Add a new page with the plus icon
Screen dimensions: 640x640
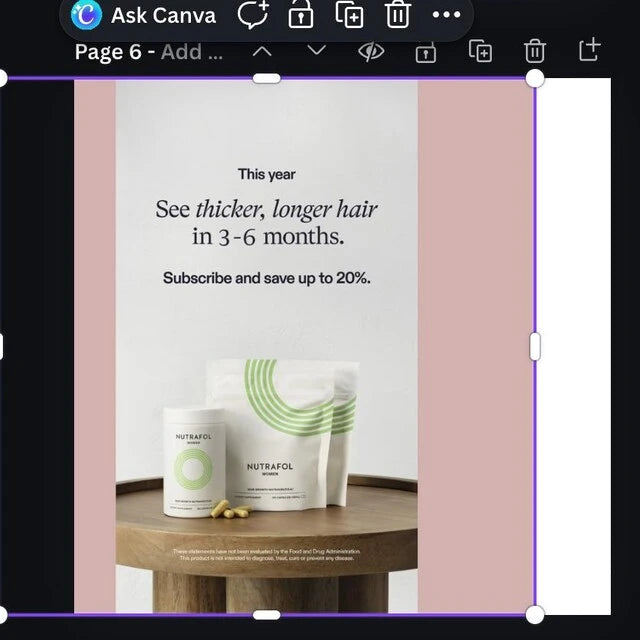coord(590,50)
